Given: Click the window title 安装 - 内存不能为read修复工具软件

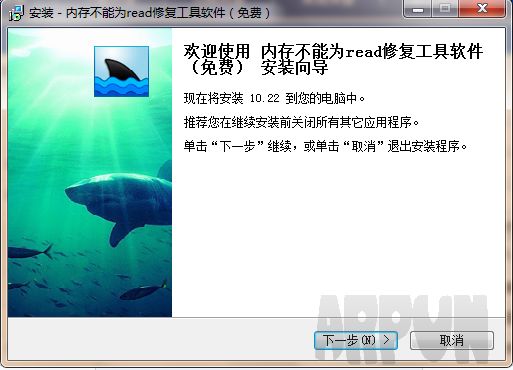Looking at the screenshot, I should 150,13.
